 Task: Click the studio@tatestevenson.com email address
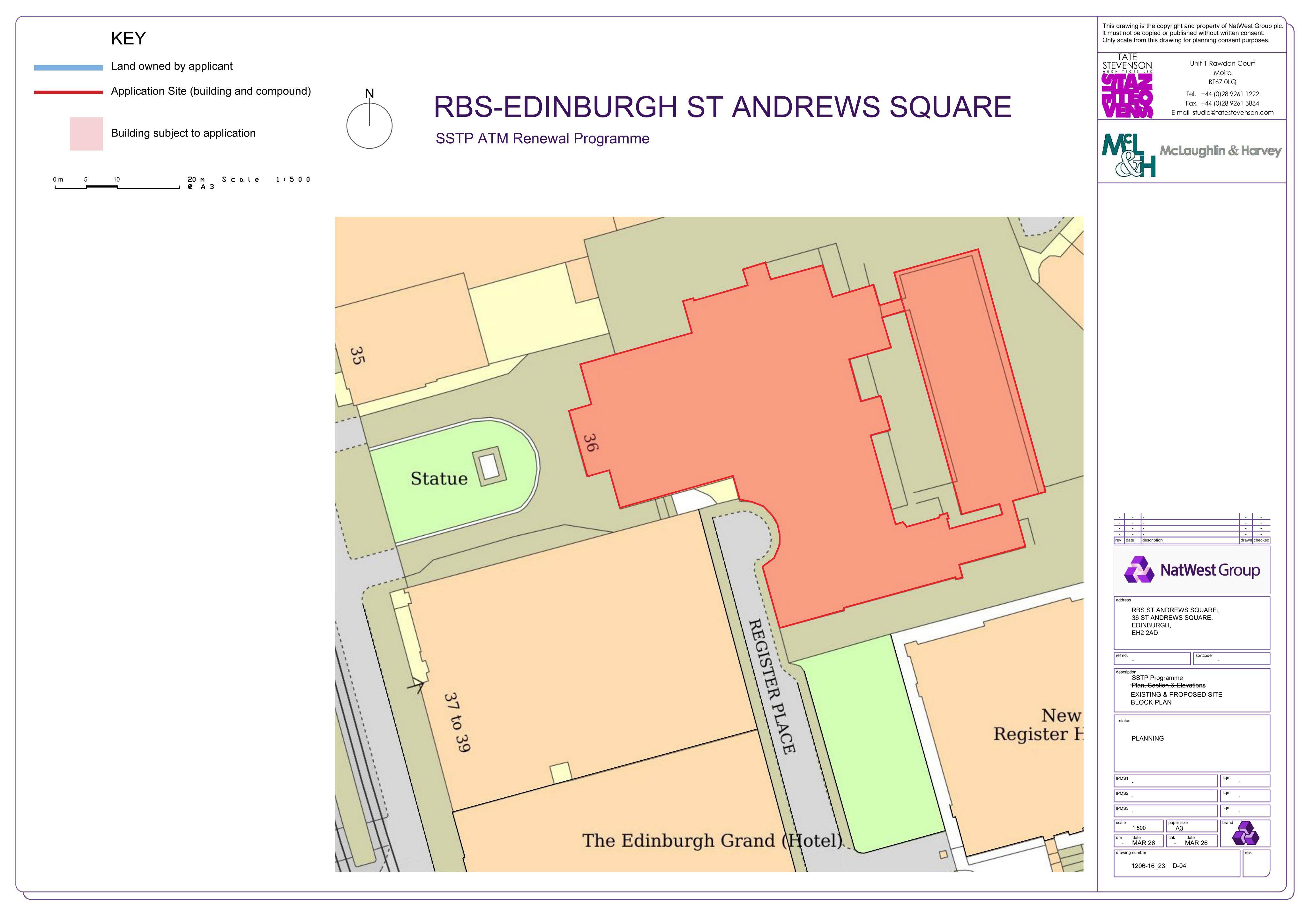tap(1233, 113)
